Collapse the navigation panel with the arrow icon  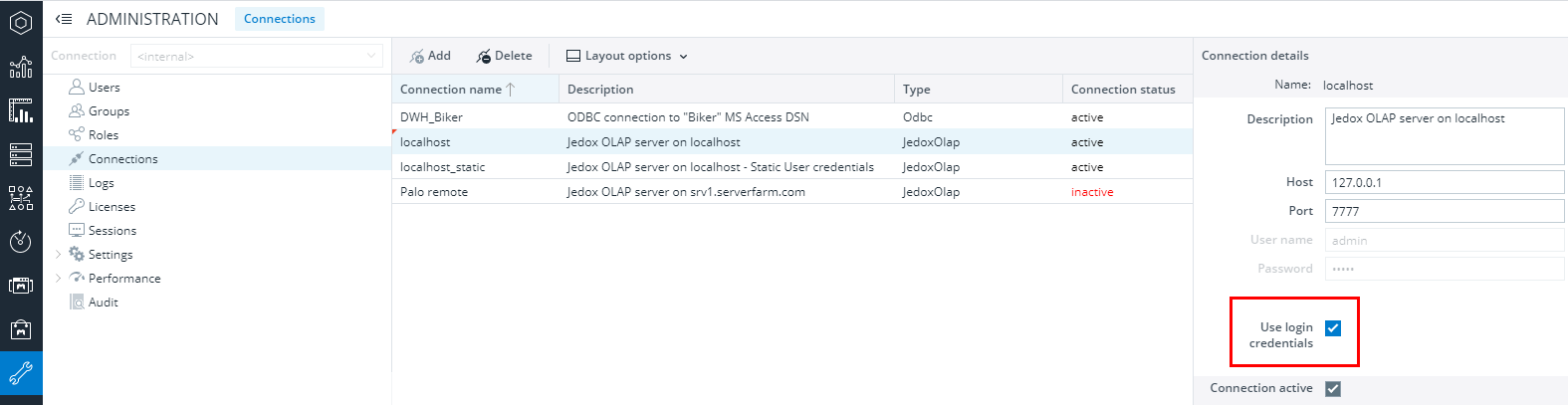click(x=64, y=19)
